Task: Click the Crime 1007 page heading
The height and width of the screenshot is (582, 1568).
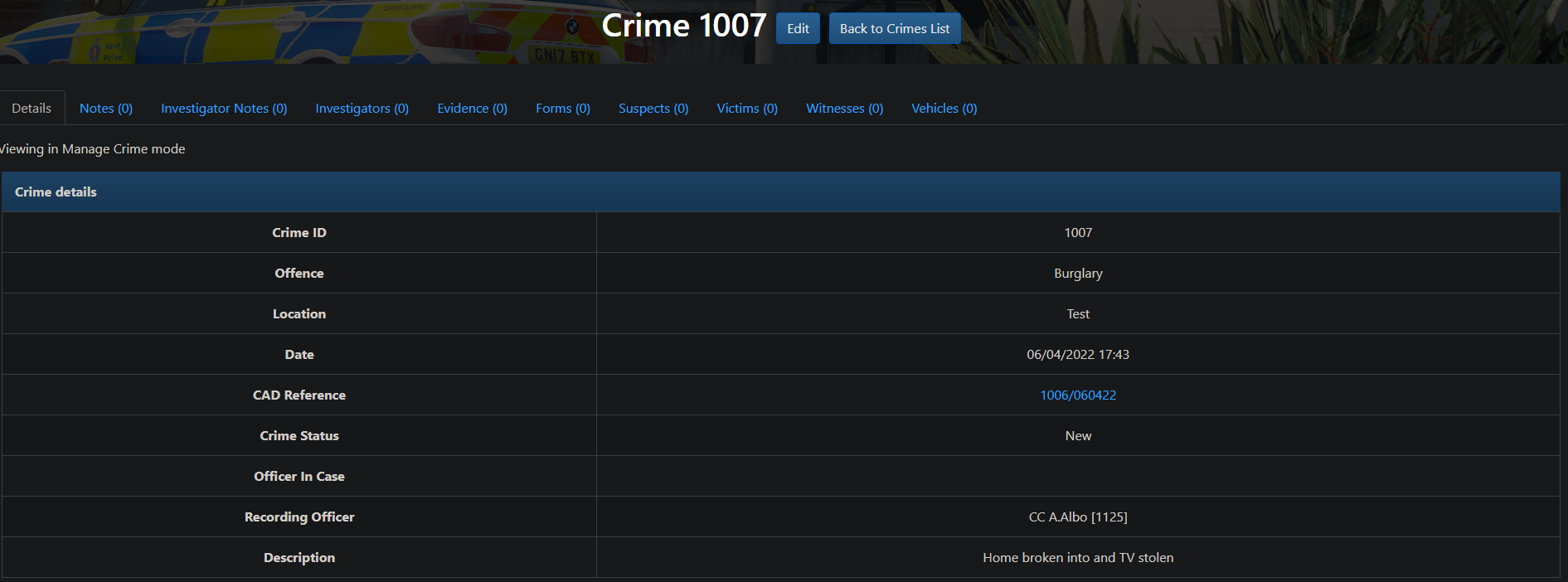Action: 683,26
